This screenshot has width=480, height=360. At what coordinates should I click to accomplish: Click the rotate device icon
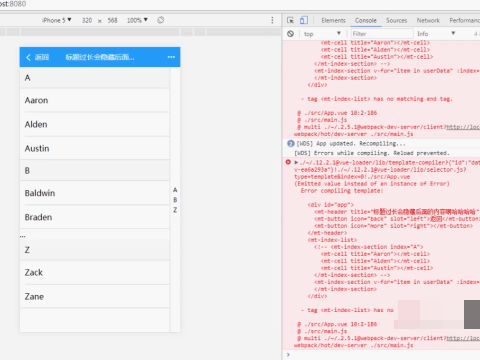(x=160, y=20)
